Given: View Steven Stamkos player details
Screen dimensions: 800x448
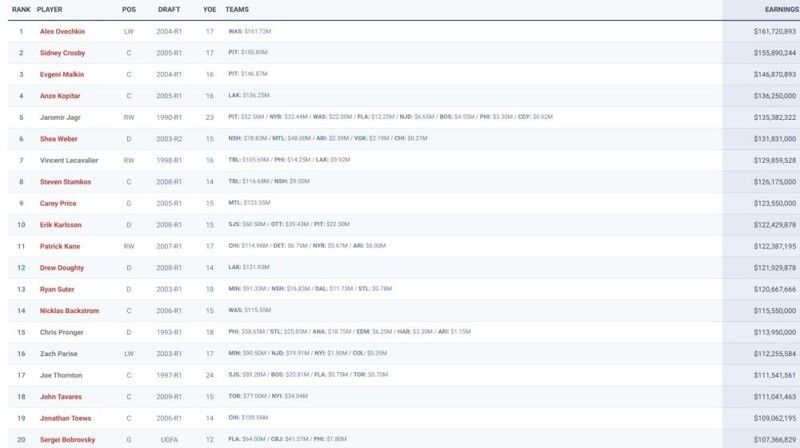Looking at the screenshot, I should click(x=64, y=182).
